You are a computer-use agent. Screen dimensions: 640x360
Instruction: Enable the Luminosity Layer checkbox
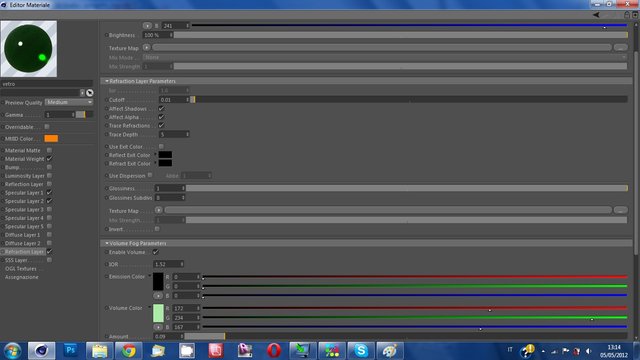49,176
